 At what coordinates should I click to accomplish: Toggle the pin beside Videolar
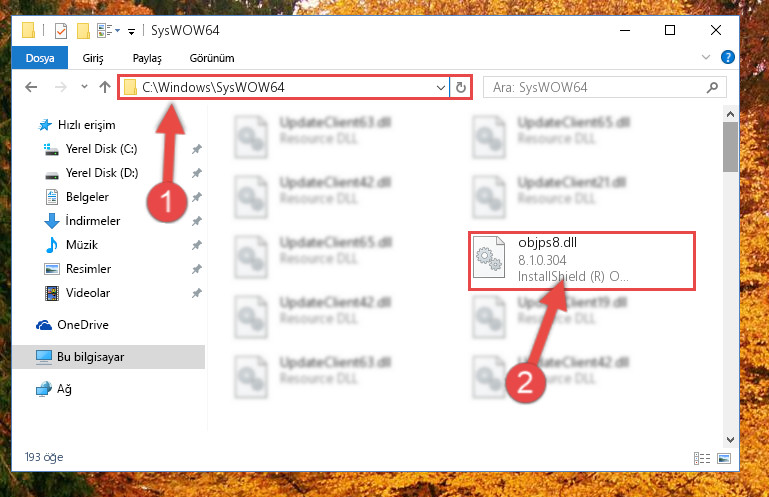pyautogui.click(x=197, y=293)
